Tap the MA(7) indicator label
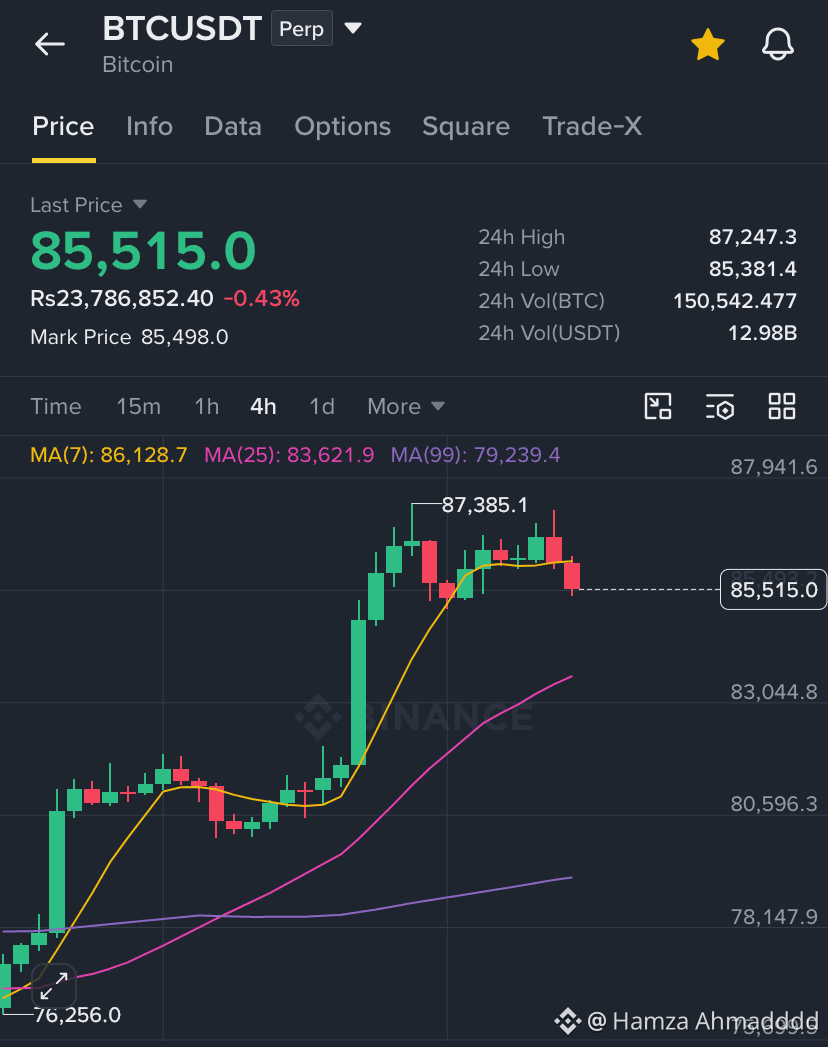This screenshot has height=1047, width=828. (109, 455)
